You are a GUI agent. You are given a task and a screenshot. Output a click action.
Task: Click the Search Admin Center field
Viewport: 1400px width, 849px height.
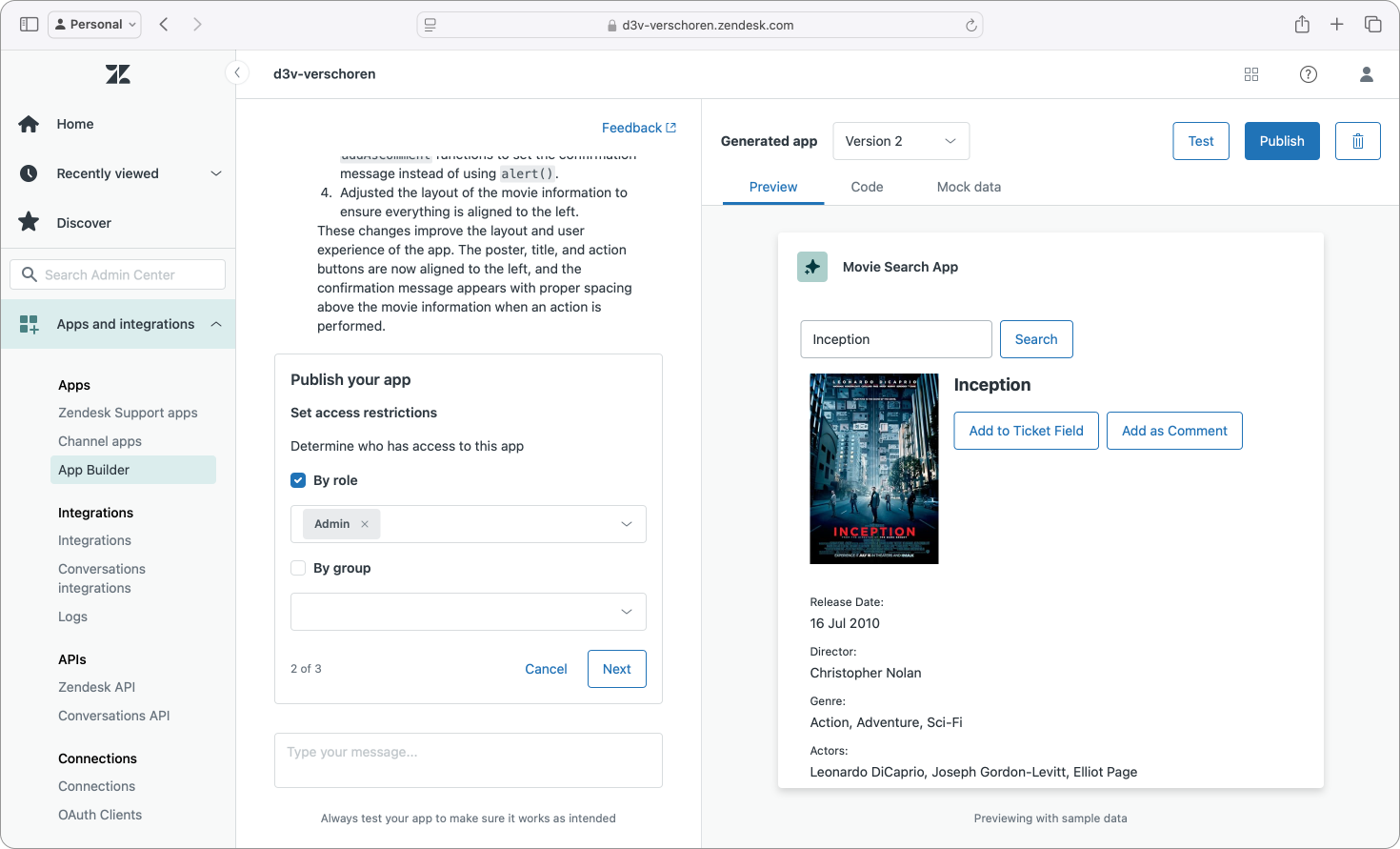tap(117, 274)
